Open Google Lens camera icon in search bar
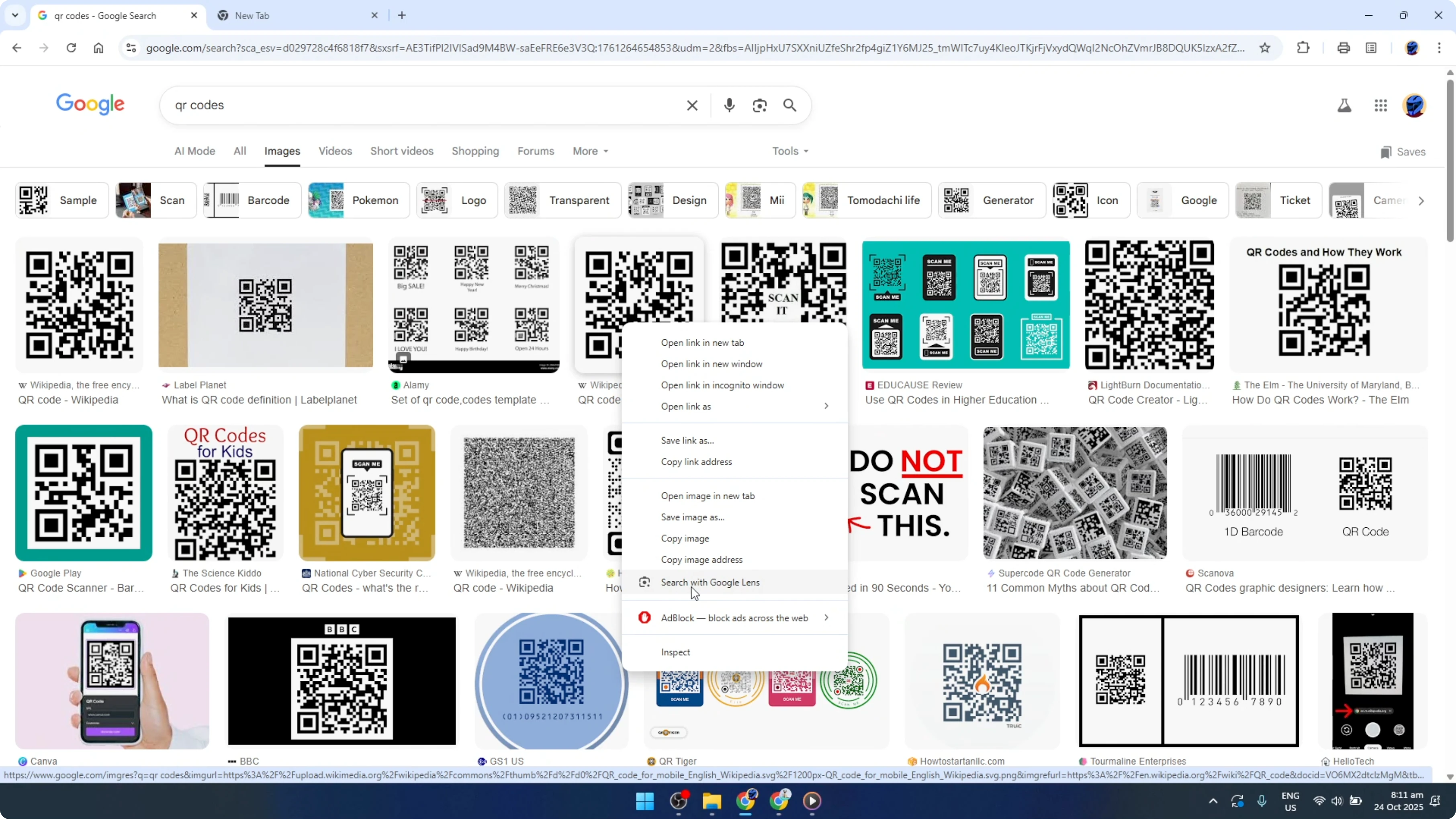Viewport: 1456px width, 820px height. pyautogui.click(x=760, y=105)
